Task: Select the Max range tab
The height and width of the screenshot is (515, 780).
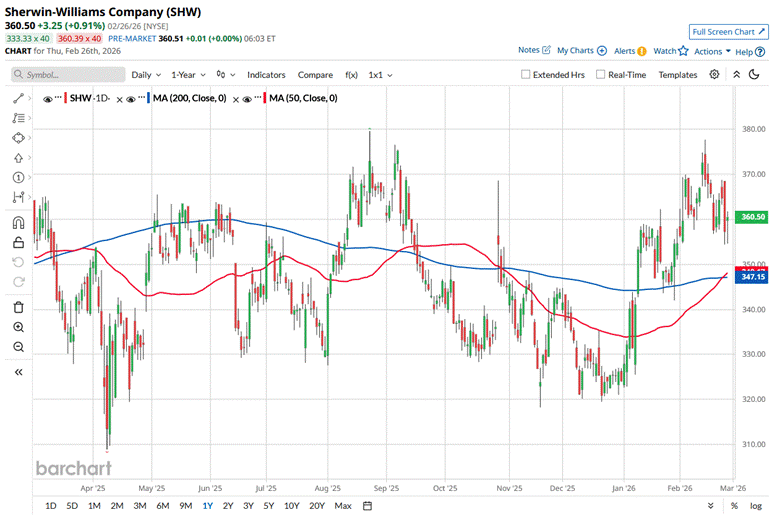Action: click(343, 506)
